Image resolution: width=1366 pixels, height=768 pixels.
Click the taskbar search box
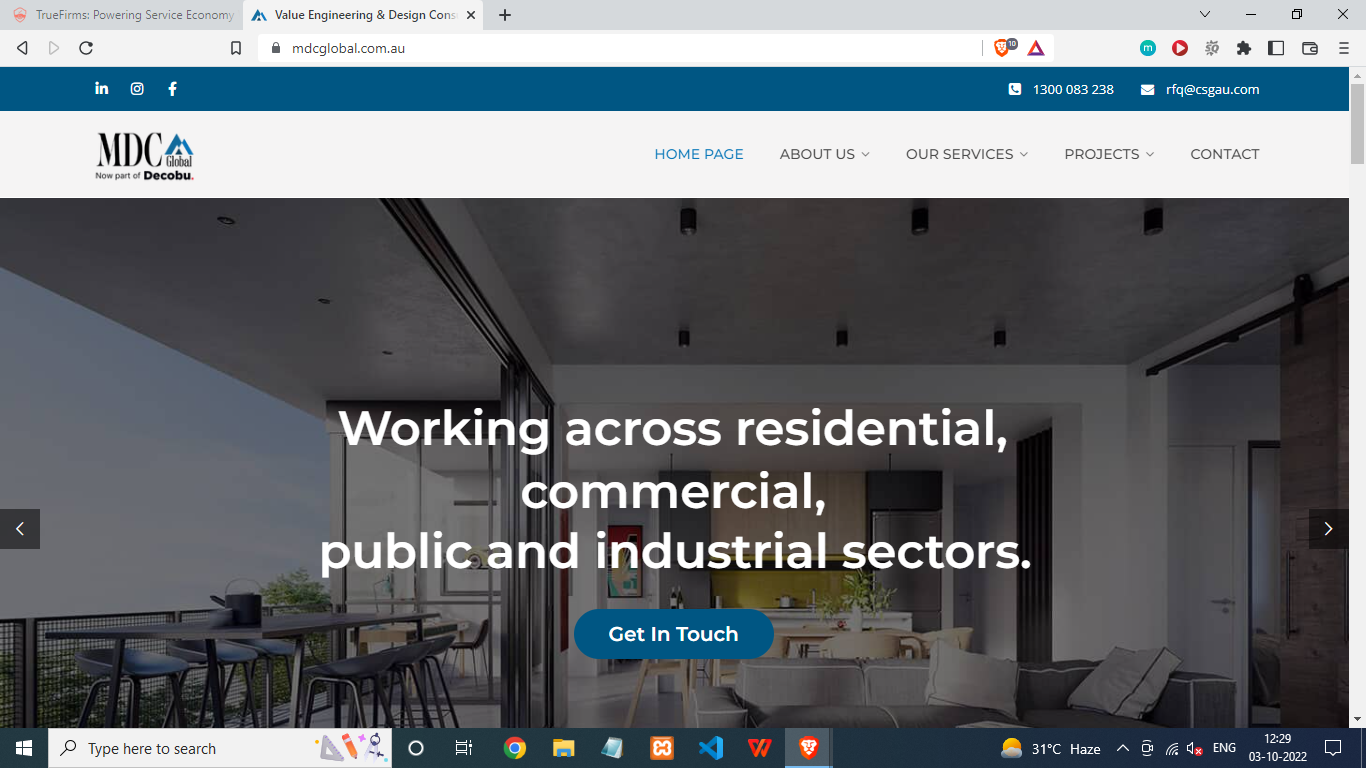pos(220,748)
